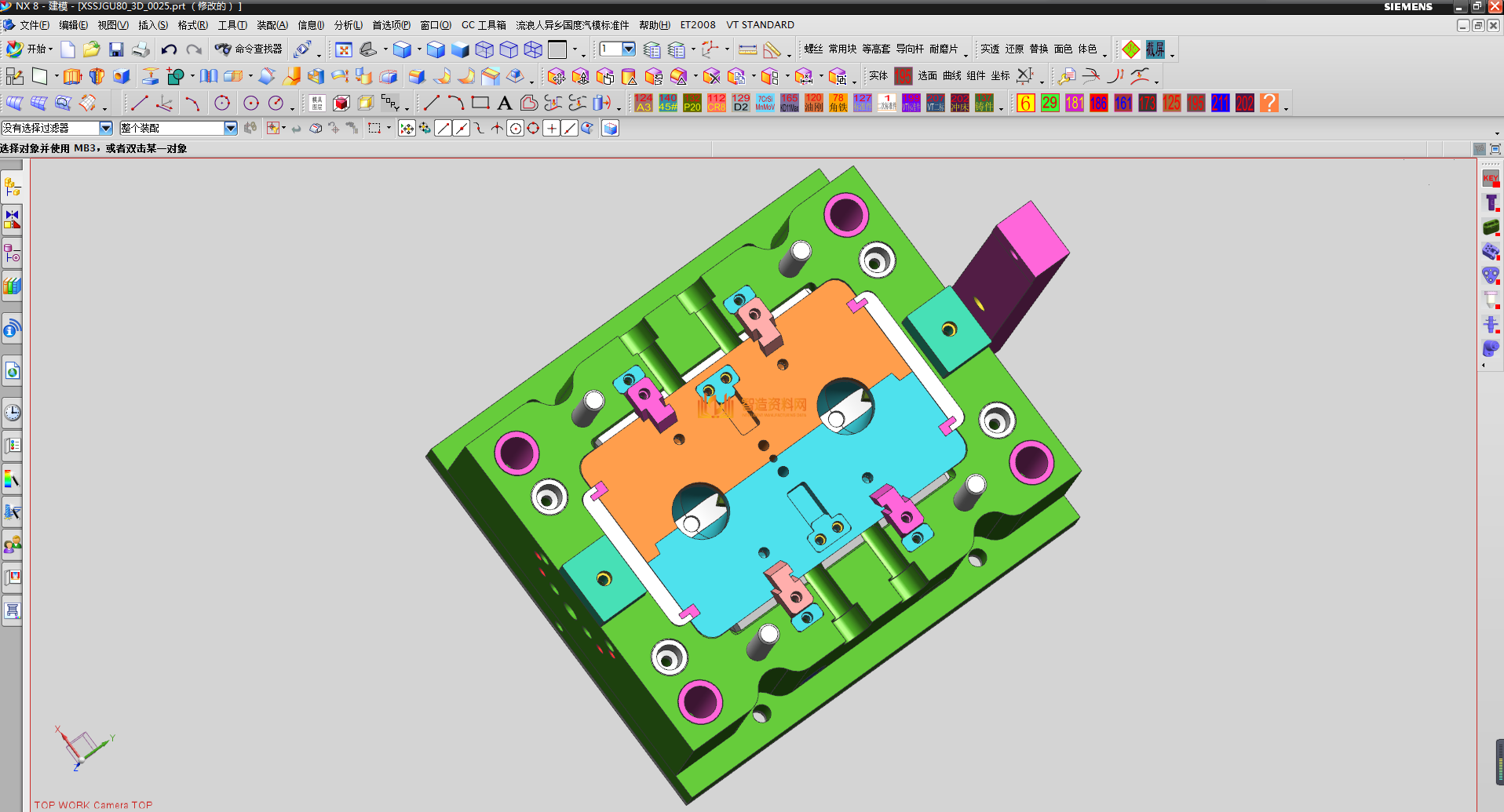Click the Undo arrow icon
Screen dimensions: 1504x812
coord(169,50)
